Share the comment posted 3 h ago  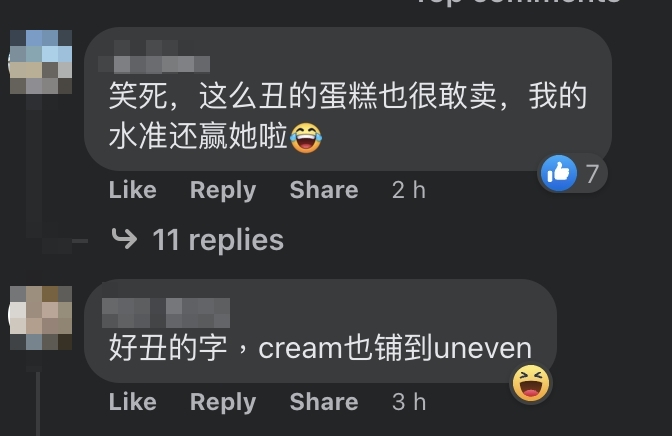(324, 402)
